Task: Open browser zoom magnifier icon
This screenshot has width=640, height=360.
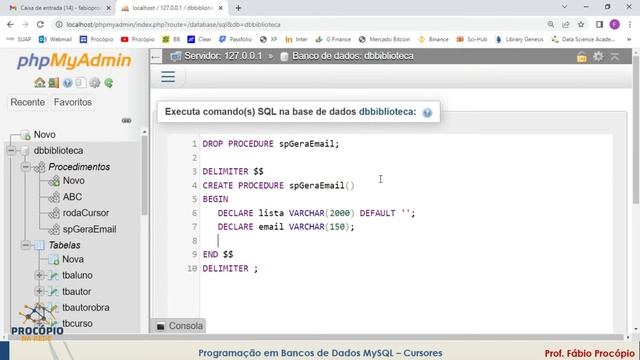Action: (x=551, y=24)
